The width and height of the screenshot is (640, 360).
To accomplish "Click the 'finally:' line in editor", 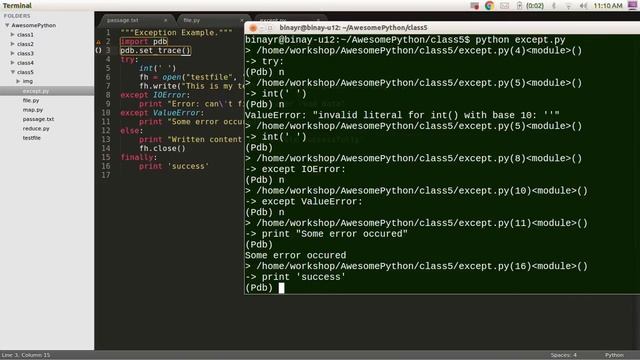I will [138, 158].
